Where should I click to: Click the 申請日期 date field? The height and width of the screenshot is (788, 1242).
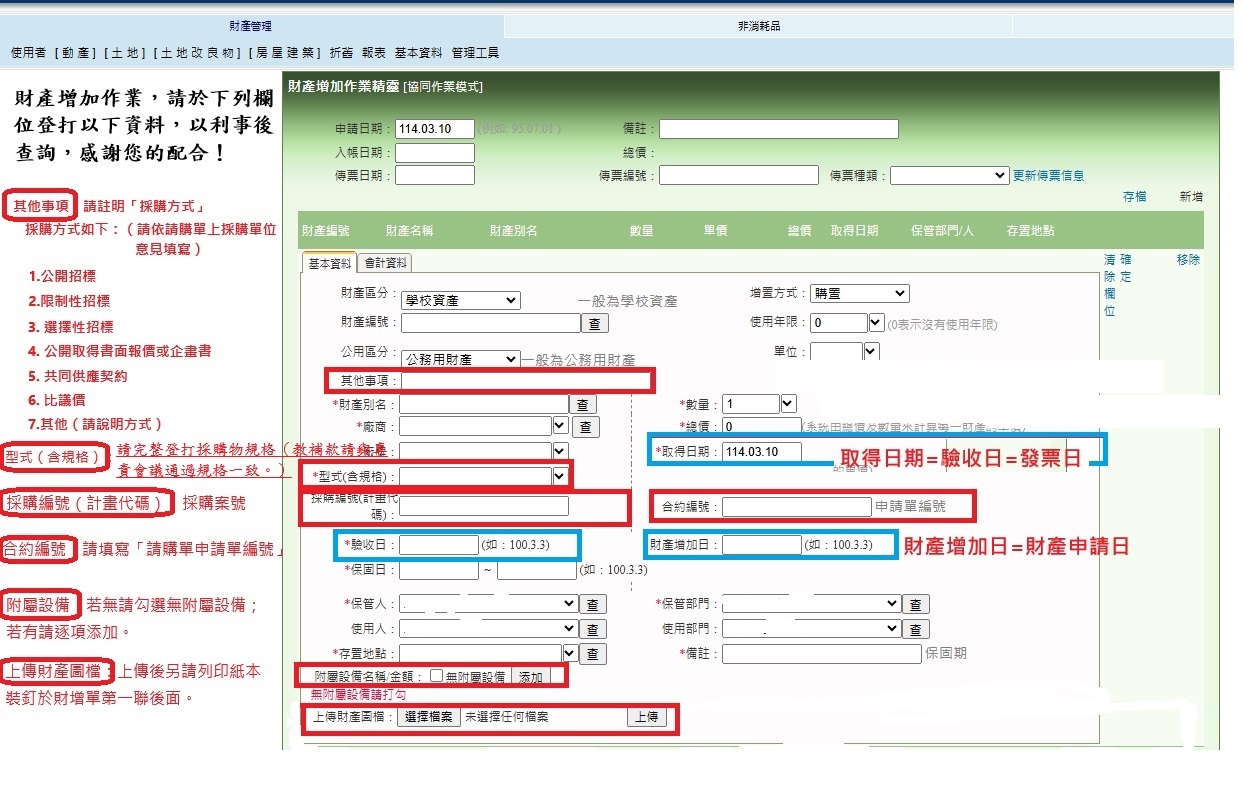[x=435, y=129]
